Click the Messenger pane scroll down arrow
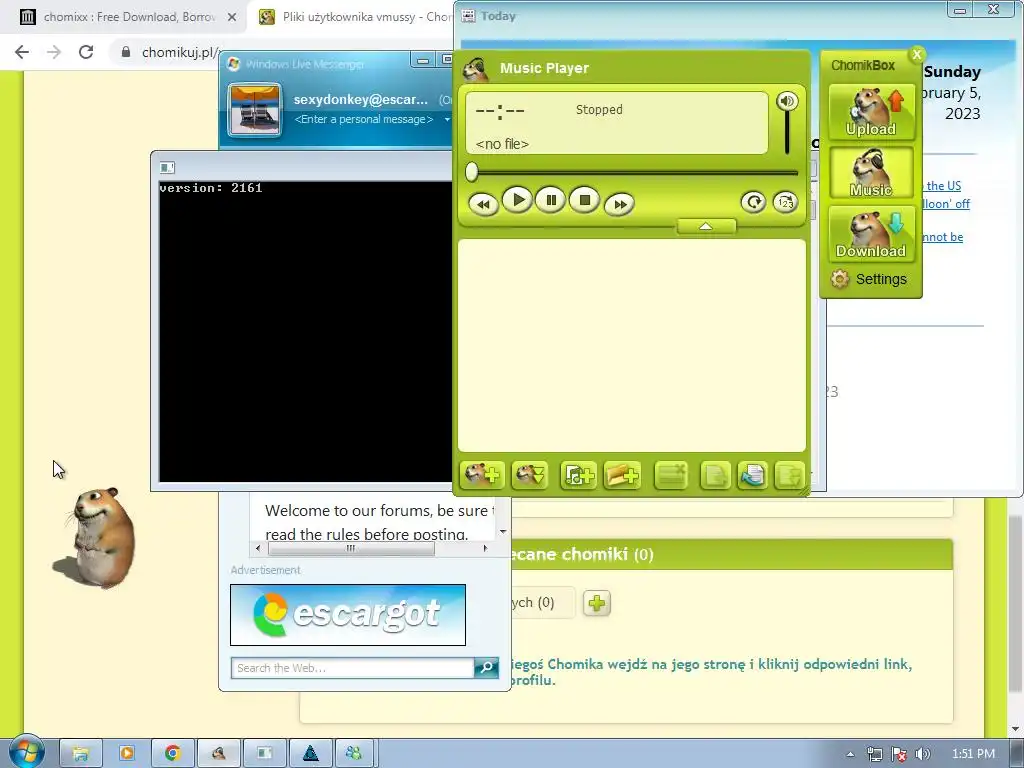 point(503,532)
